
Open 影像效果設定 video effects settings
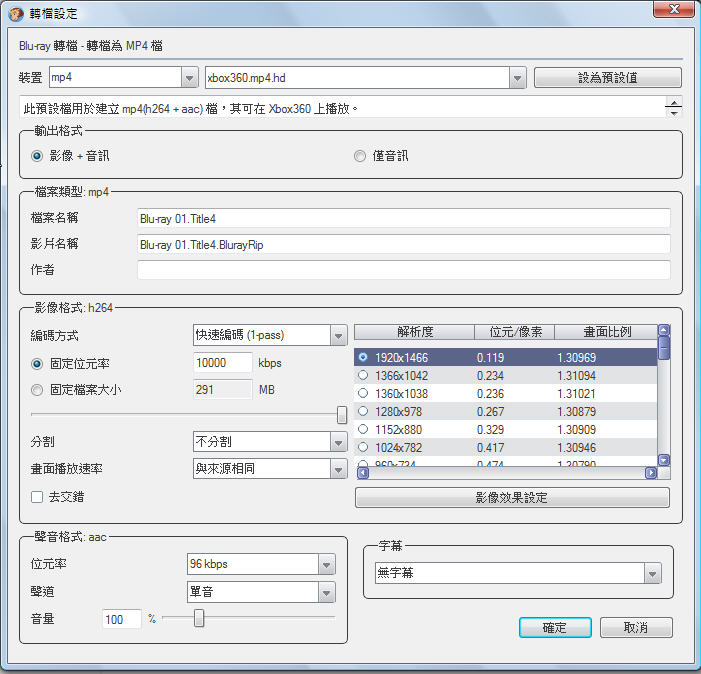(x=512, y=497)
